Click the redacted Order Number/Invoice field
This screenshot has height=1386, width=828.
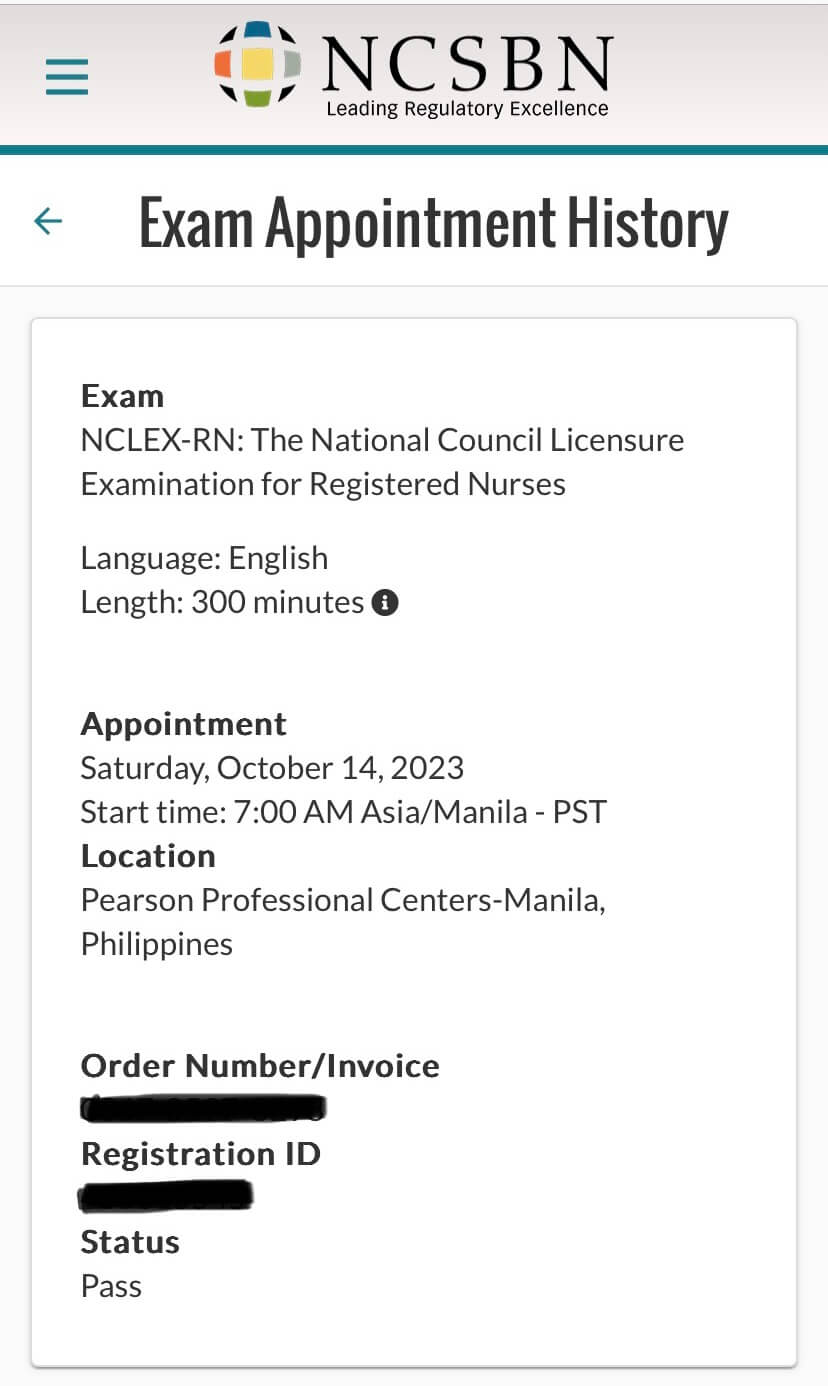tap(203, 1107)
